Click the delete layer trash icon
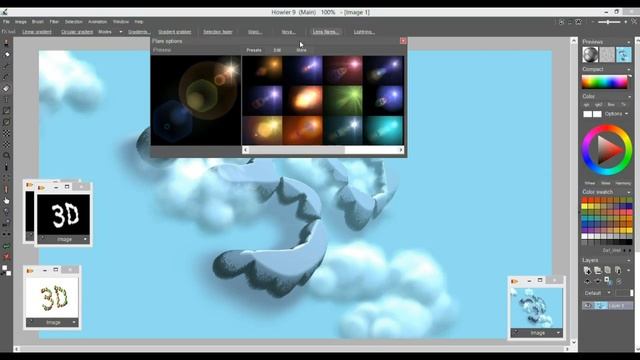 [x=618, y=270]
